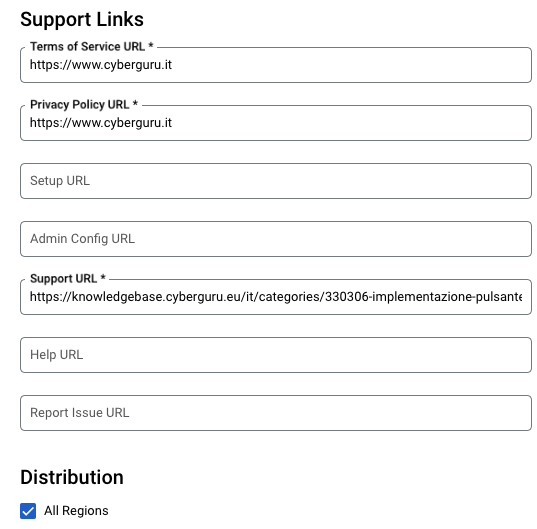Focus the Support URL input box
Image resolution: width=537 pixels, height=529 pixels.
[276, 297]
